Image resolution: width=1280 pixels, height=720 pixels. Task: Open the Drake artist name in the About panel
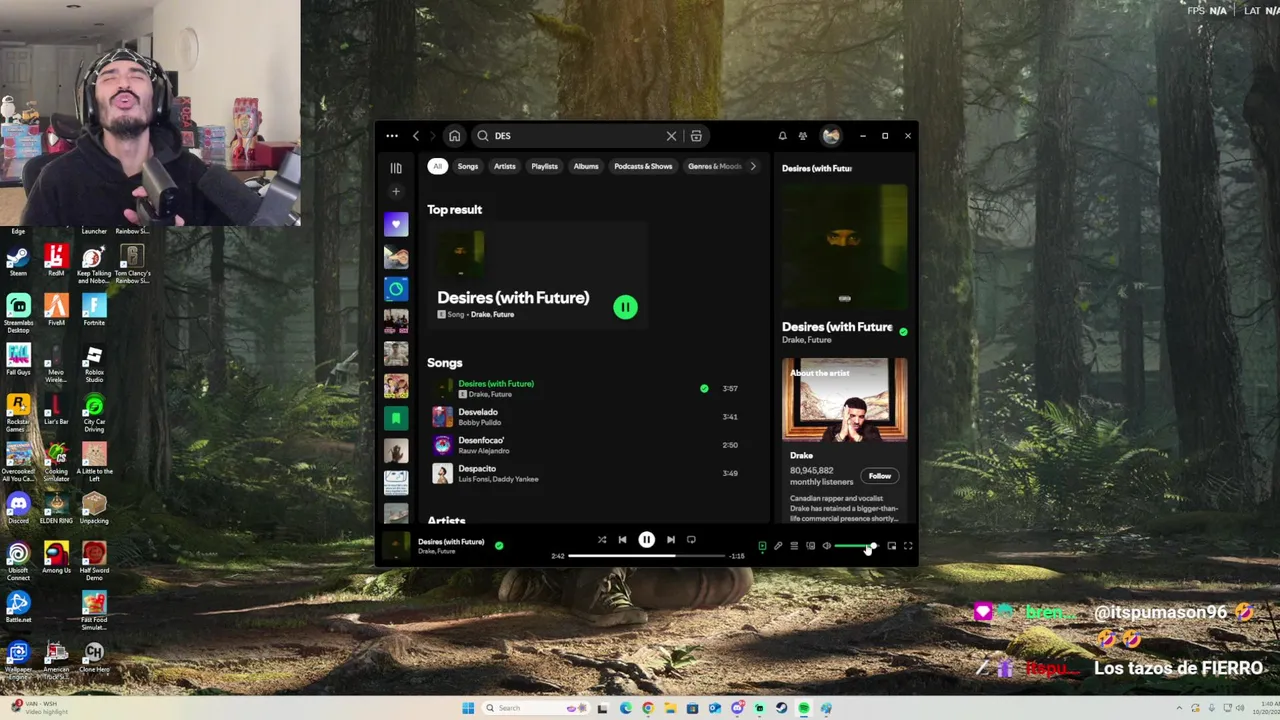(x=801, y=456)
